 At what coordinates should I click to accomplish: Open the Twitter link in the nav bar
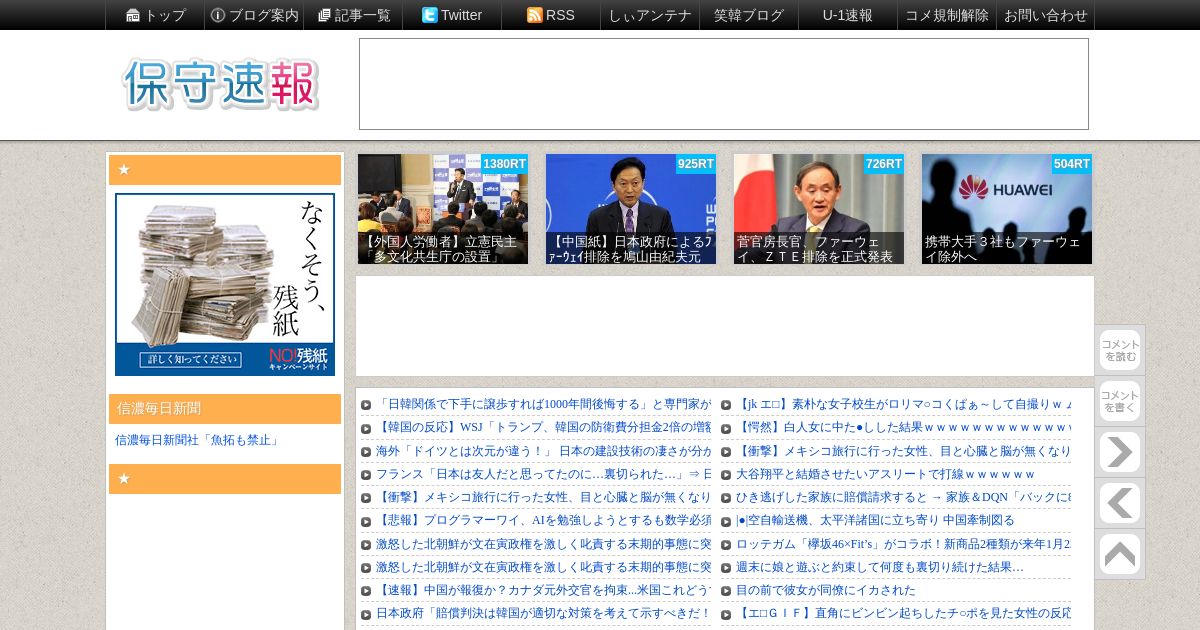pyautogui.click(x=452, y=15)
